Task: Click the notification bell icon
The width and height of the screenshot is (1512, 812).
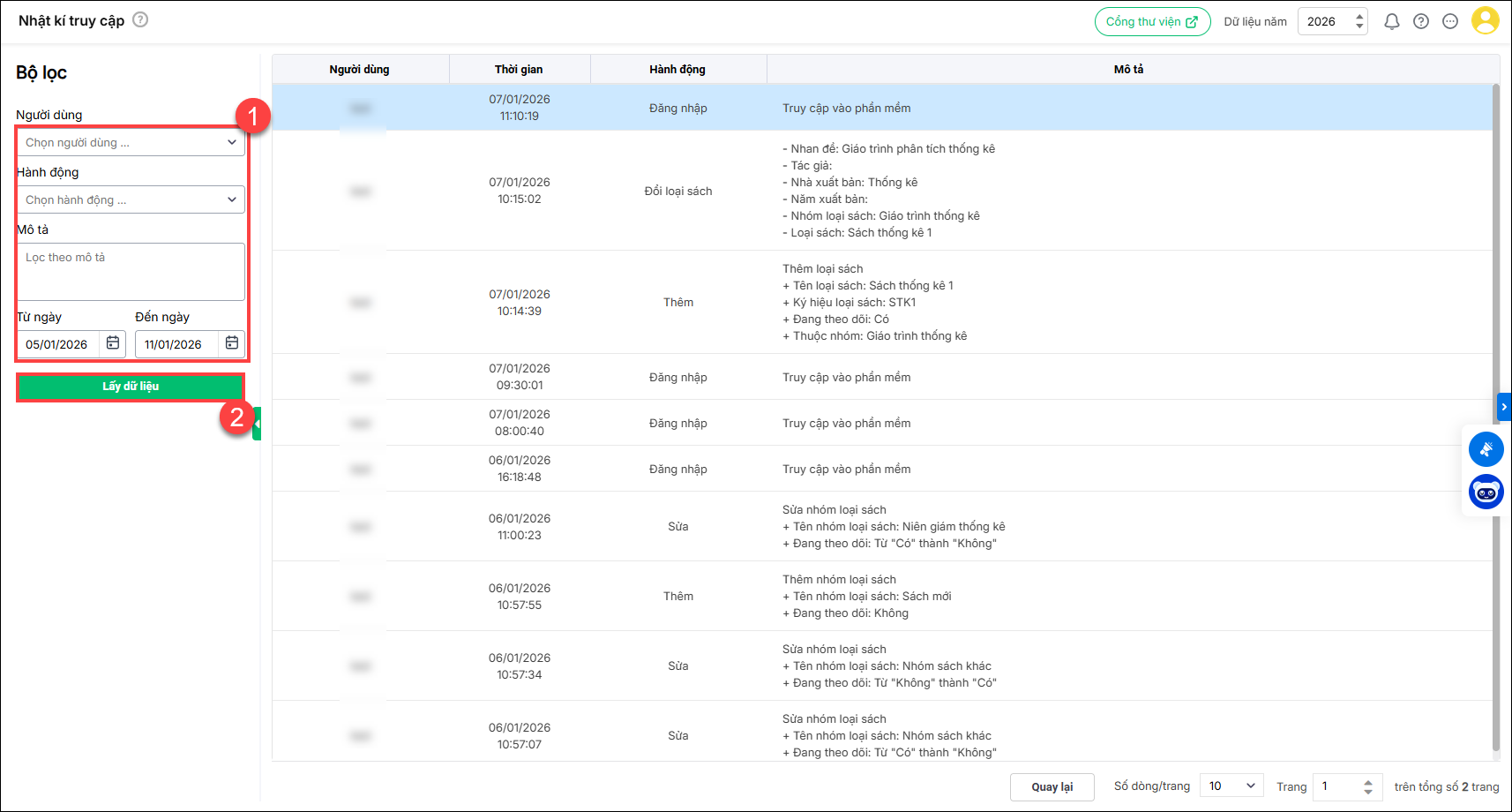Action: tap(1391, 22)
